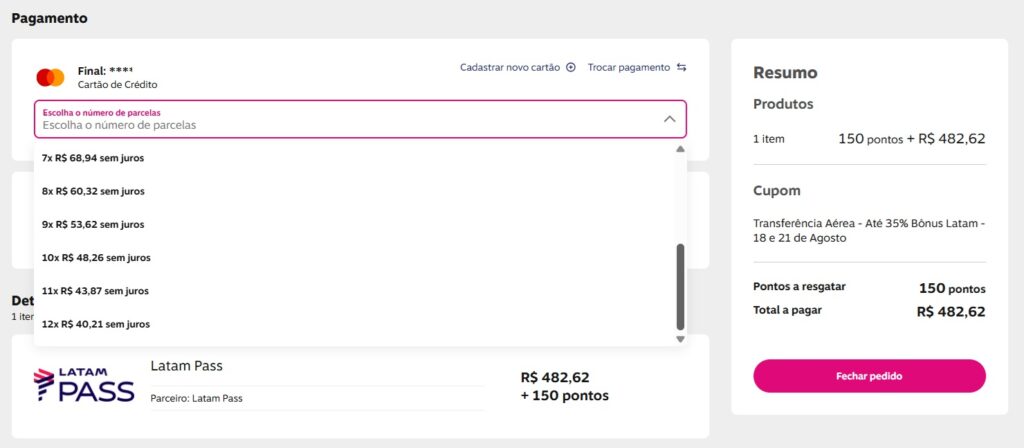Click the installments list scroll up arrow
This screenshot has height=448, width=1024.
pyautogui.click(x=680, y=149)
